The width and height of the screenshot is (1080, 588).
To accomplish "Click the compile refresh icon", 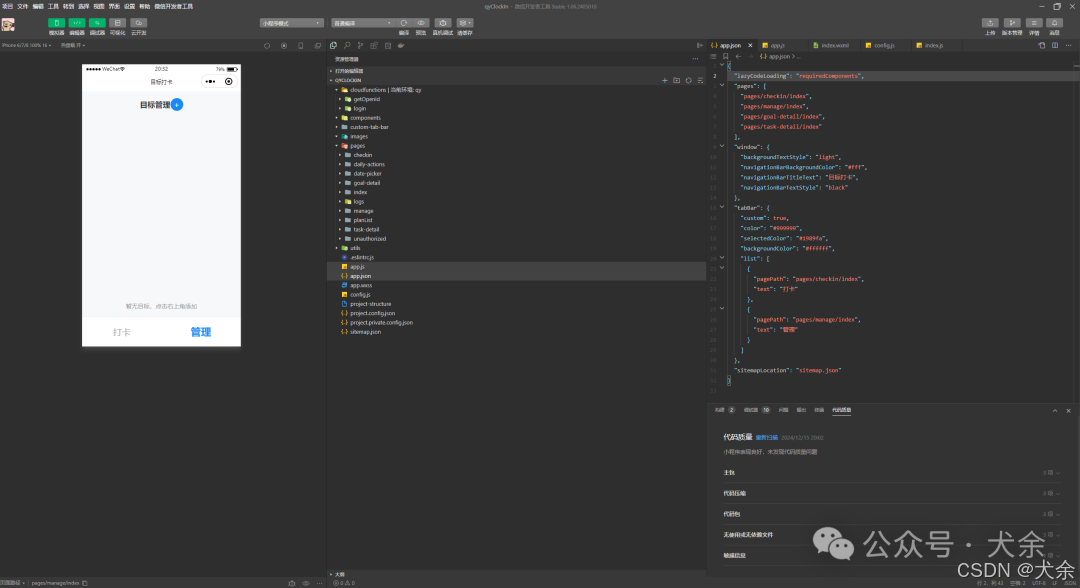I will tap(404, 23).
